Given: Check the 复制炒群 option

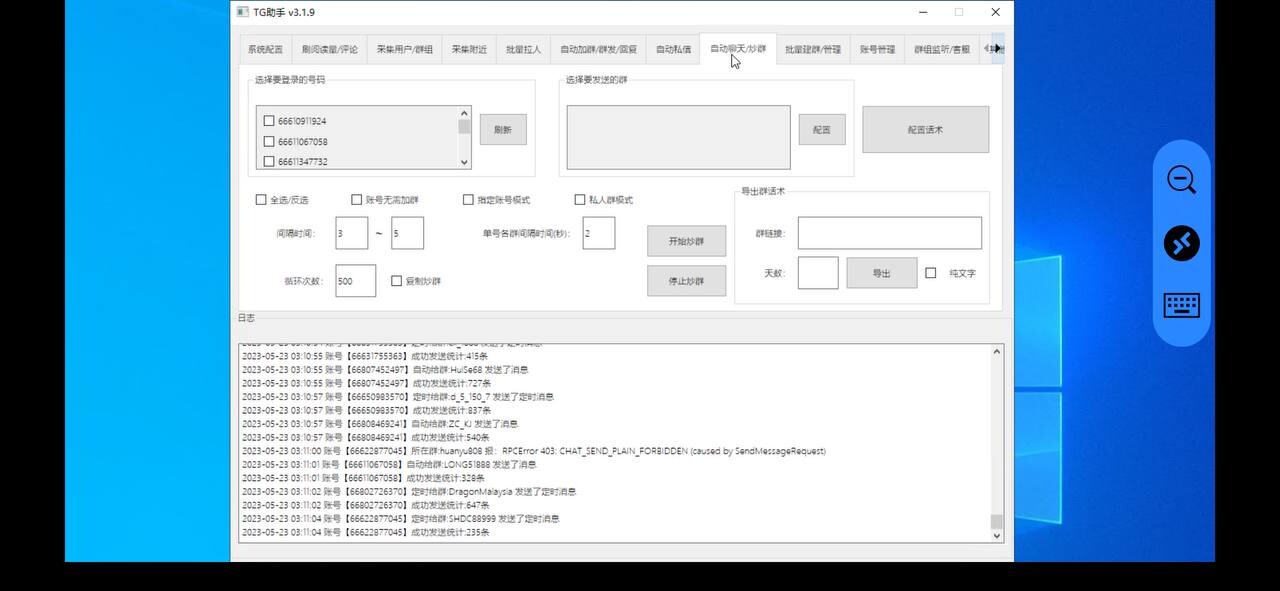Looking at the screenshot, I should coord(396,281).
